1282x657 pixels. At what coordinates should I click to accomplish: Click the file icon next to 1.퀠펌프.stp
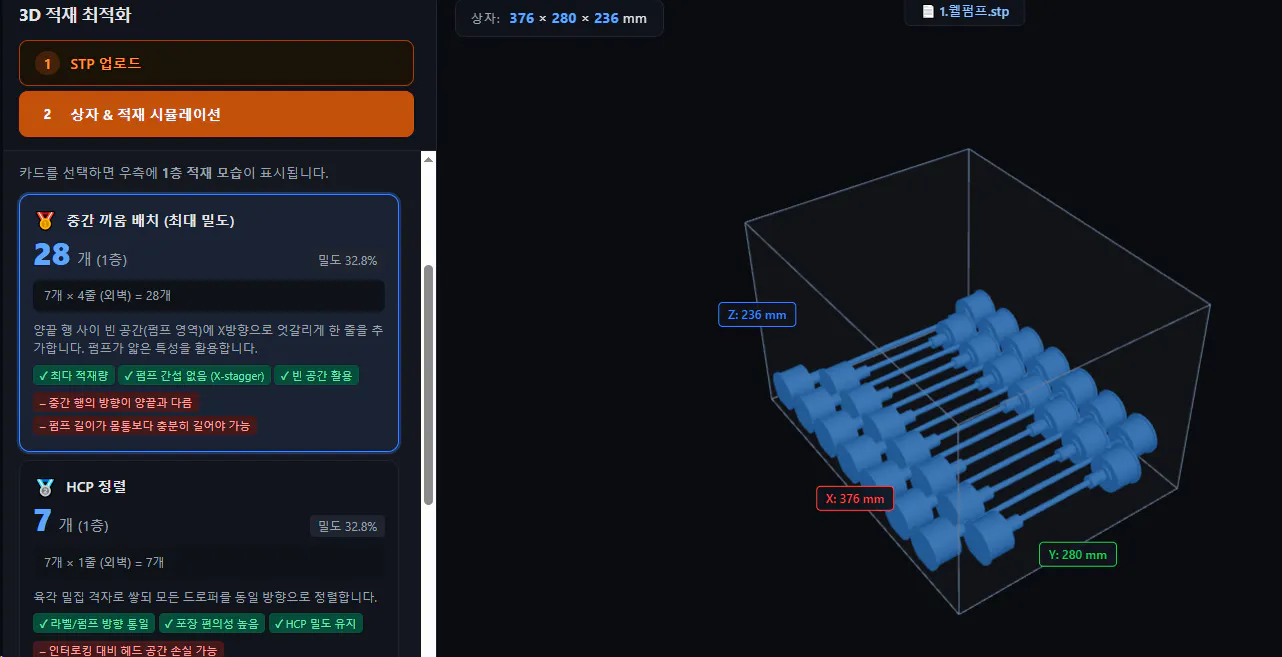[x=928, y=12]
